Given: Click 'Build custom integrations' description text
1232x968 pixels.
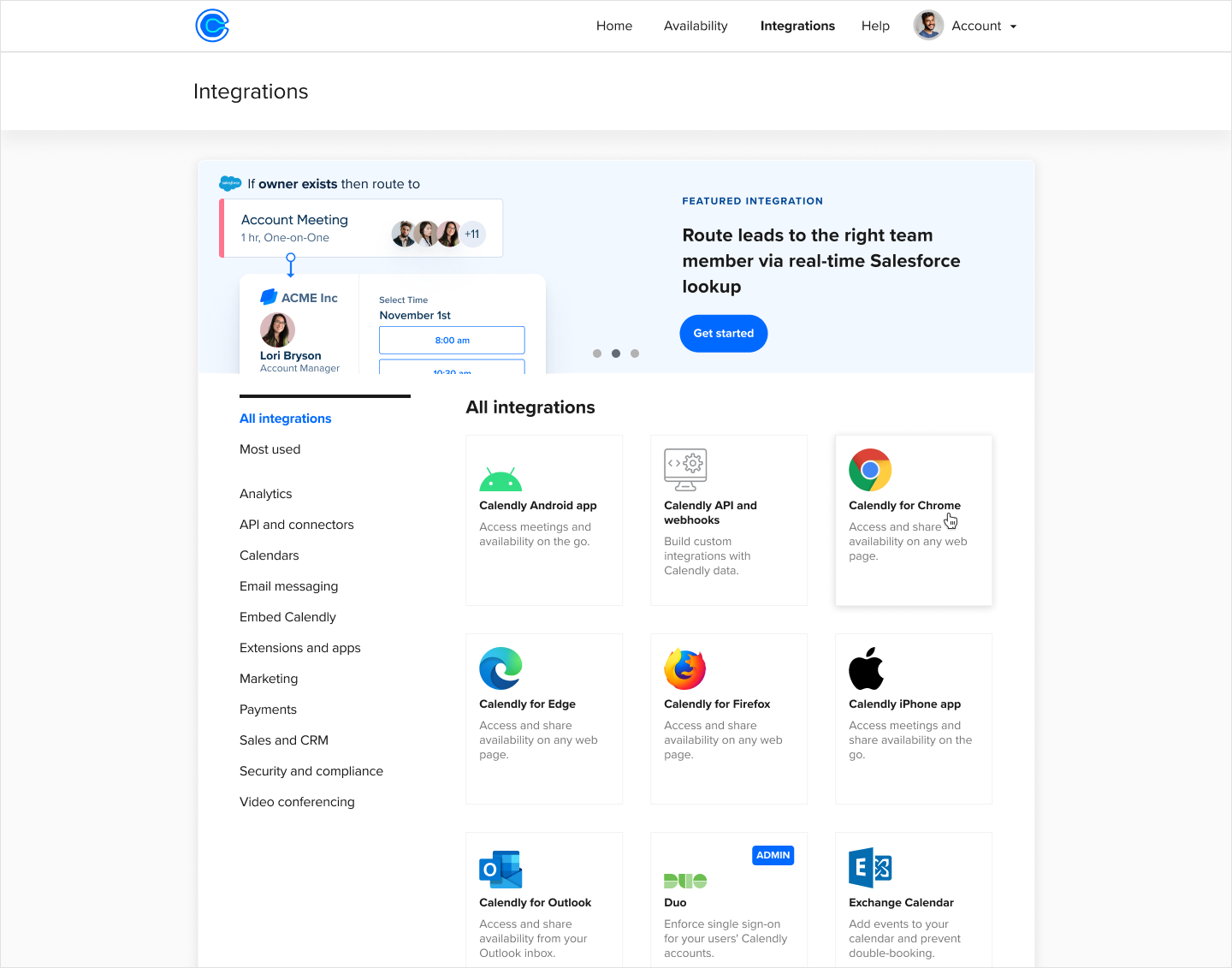Looking at the screenshot, I should [x=707, y=556].
